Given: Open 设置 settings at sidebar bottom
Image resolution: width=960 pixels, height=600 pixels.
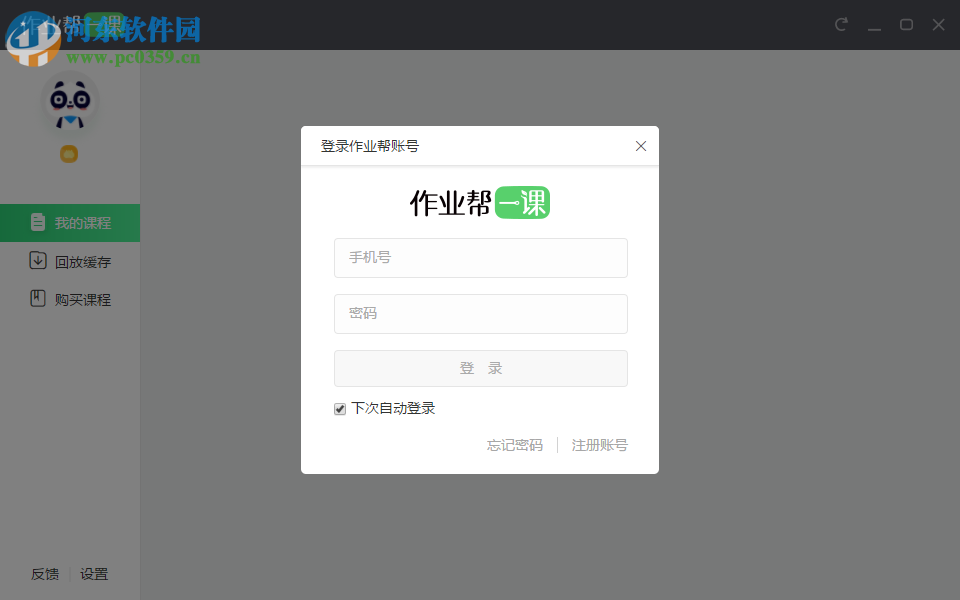Looking at the screenshot, I should pos(95,573).
